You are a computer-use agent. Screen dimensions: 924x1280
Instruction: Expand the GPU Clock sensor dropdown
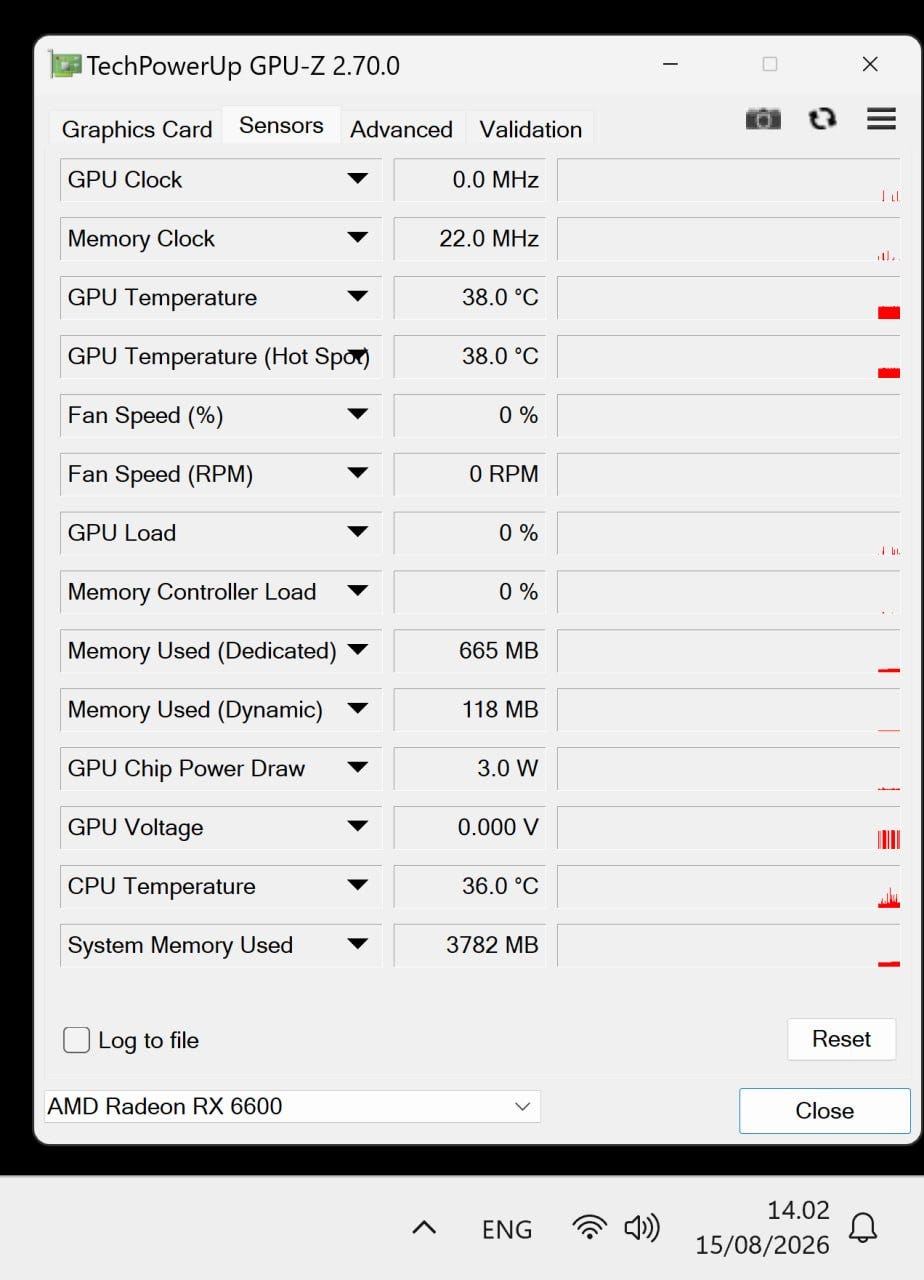pyautogui.click(x=357, y=179)
